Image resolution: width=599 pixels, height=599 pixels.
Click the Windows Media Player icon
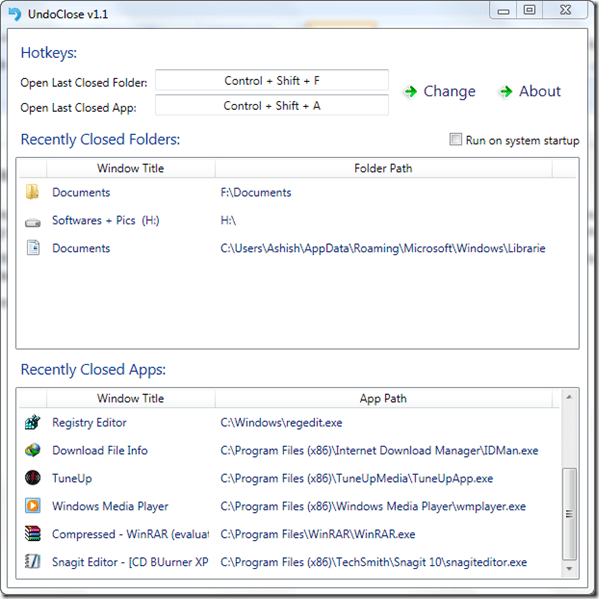(x=32, y=506)
